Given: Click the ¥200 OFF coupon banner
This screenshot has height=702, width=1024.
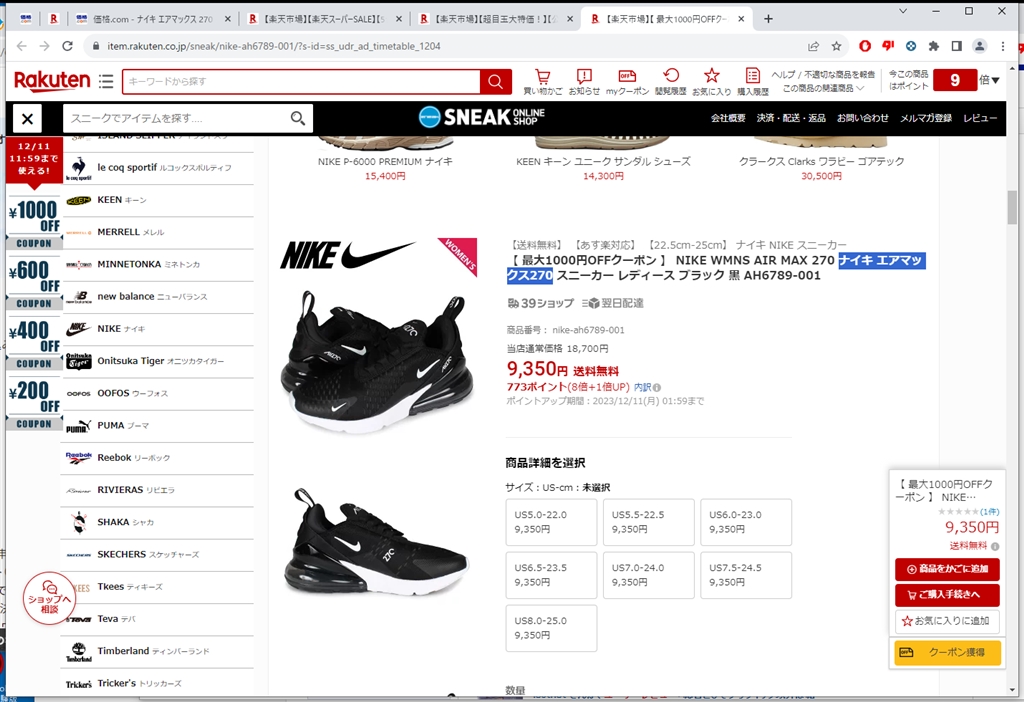Looking at the screenshot, I should [x=34, y=404].
